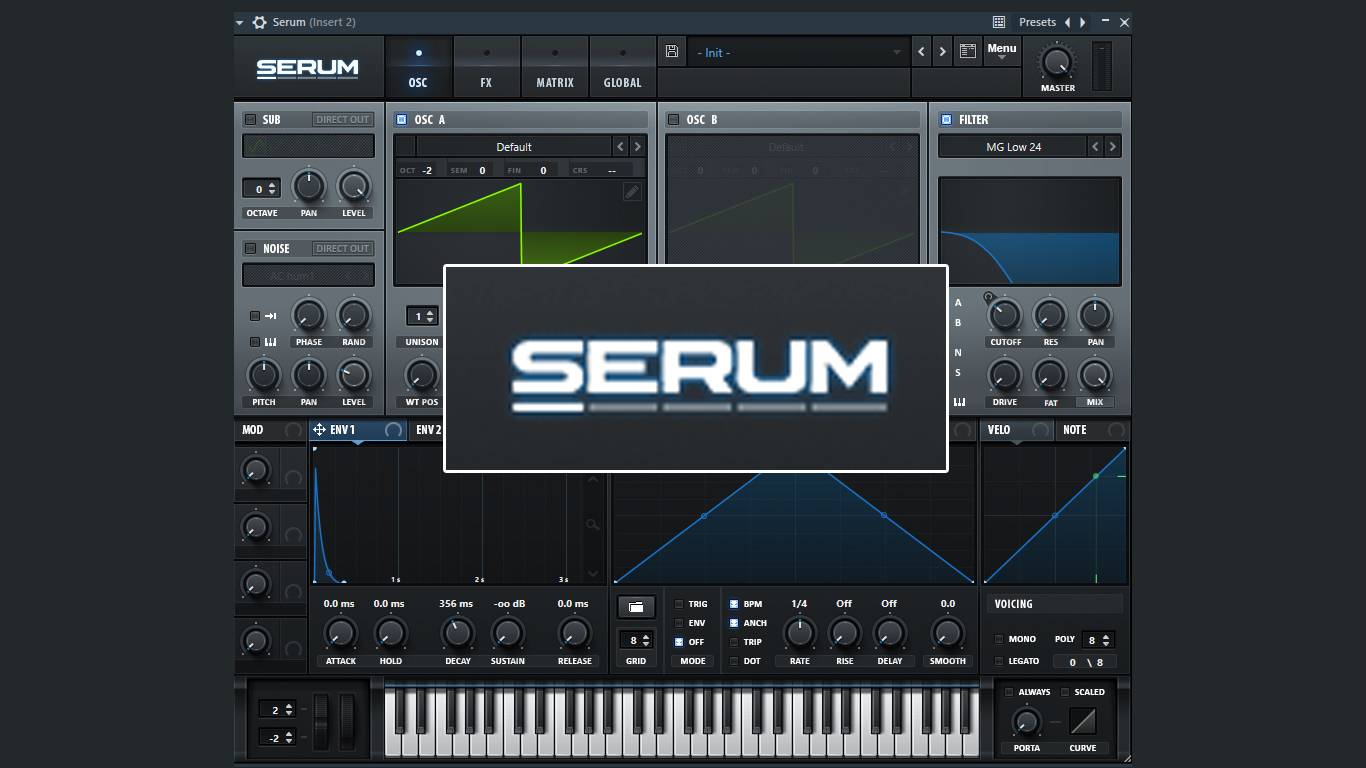Click the filter MIX label button
Viewport: 1366px width, 768px height.
pos(1095,402)
